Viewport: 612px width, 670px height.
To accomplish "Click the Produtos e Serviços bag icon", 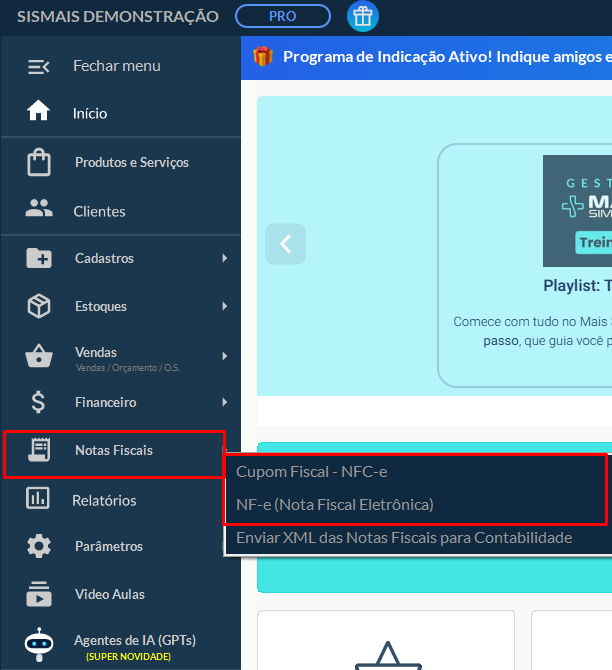I will tap(39, 162).
